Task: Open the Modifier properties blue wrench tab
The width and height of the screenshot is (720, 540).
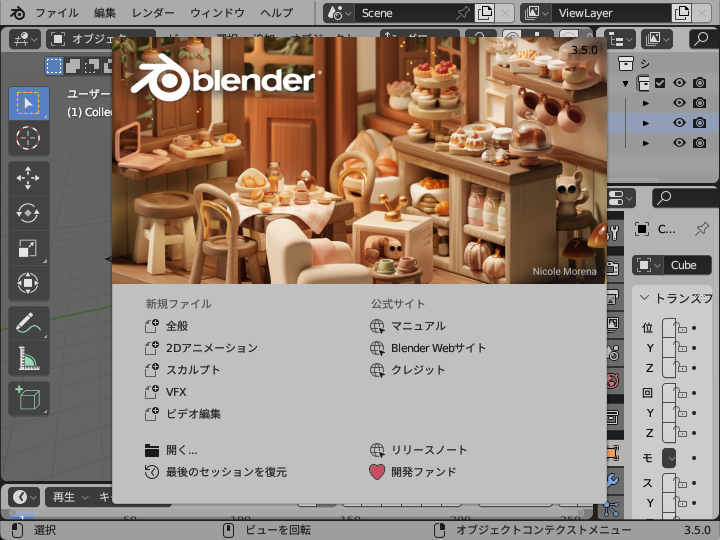Action: coord(613,480)
